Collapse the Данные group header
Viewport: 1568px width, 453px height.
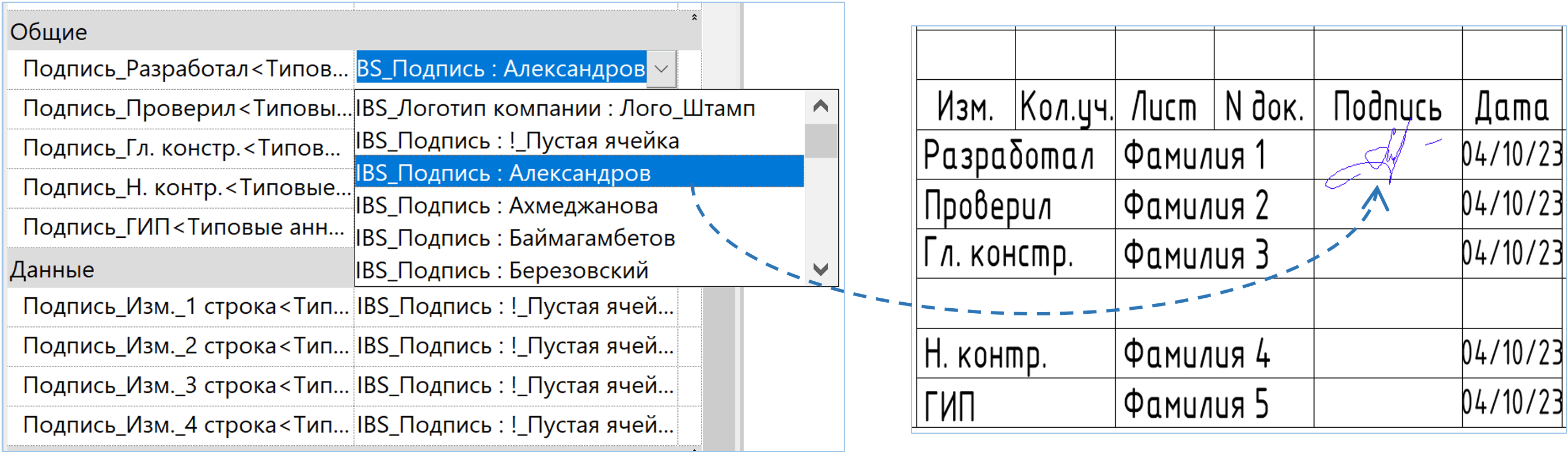click(180, 269)
